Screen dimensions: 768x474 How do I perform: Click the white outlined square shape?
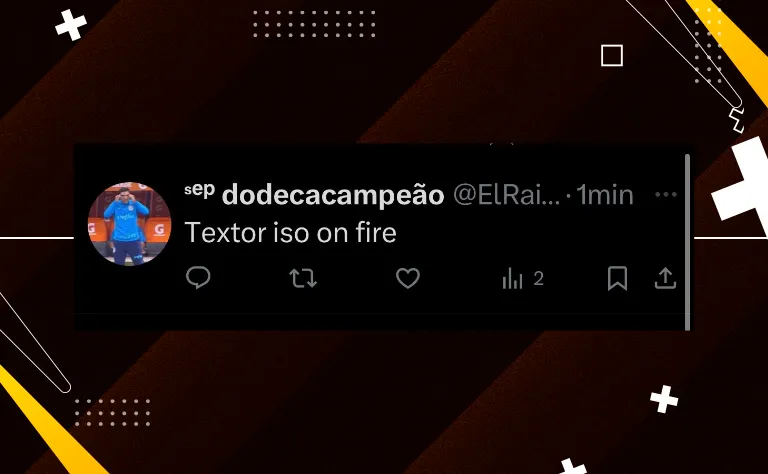coord(612,55)
